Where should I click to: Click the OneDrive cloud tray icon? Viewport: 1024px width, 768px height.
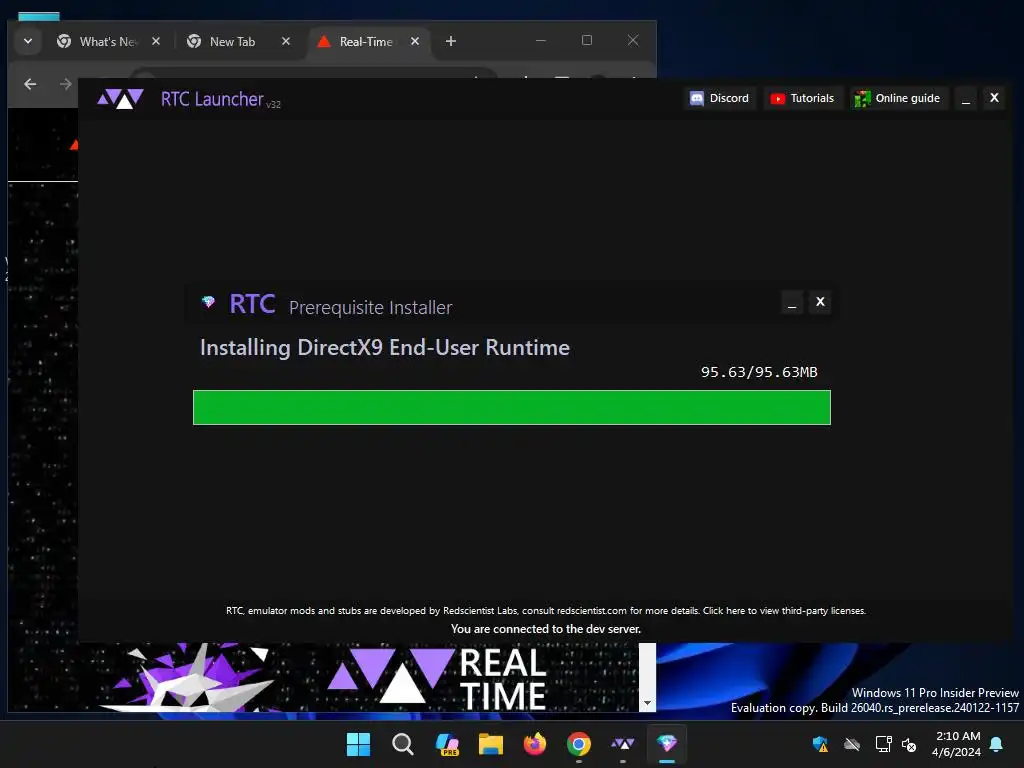click(x=852, y=744)
